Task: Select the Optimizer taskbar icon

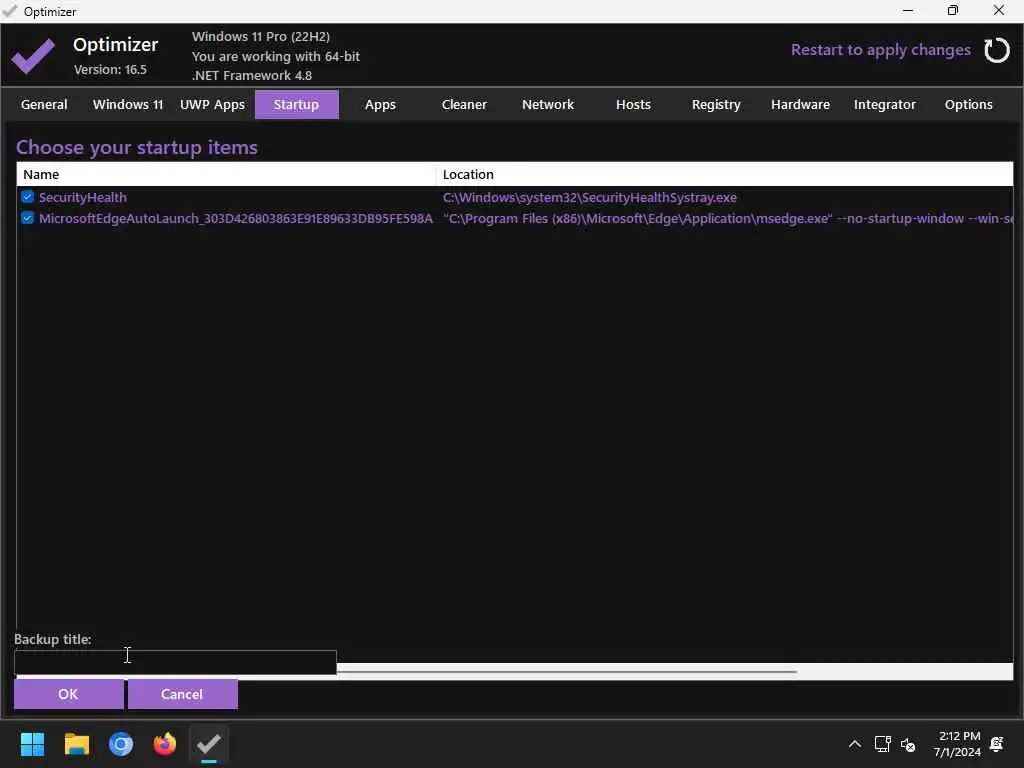Action: pos(209,744)
